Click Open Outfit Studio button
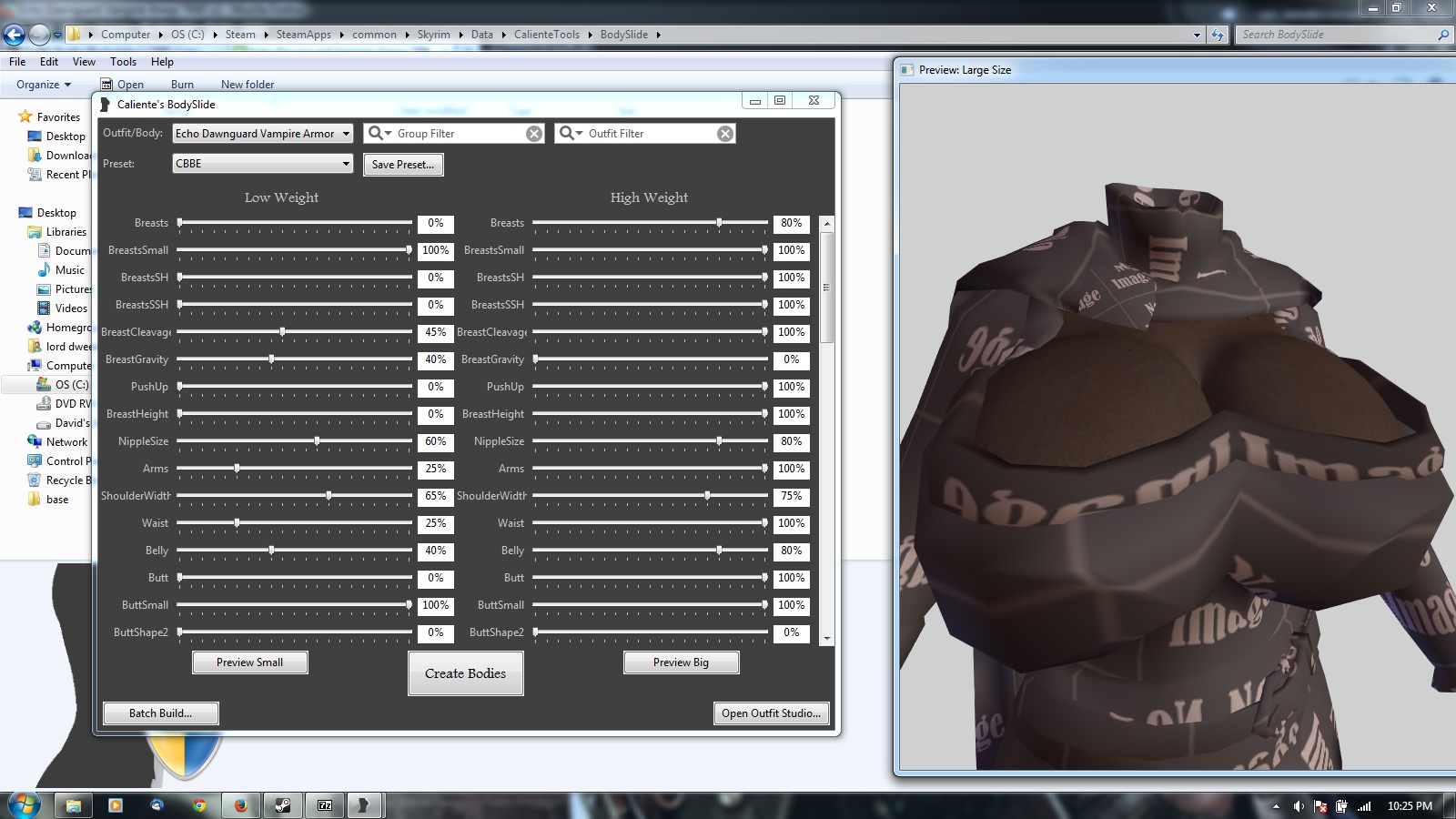This screenshot has height=819, width=1456. (771, 713)
